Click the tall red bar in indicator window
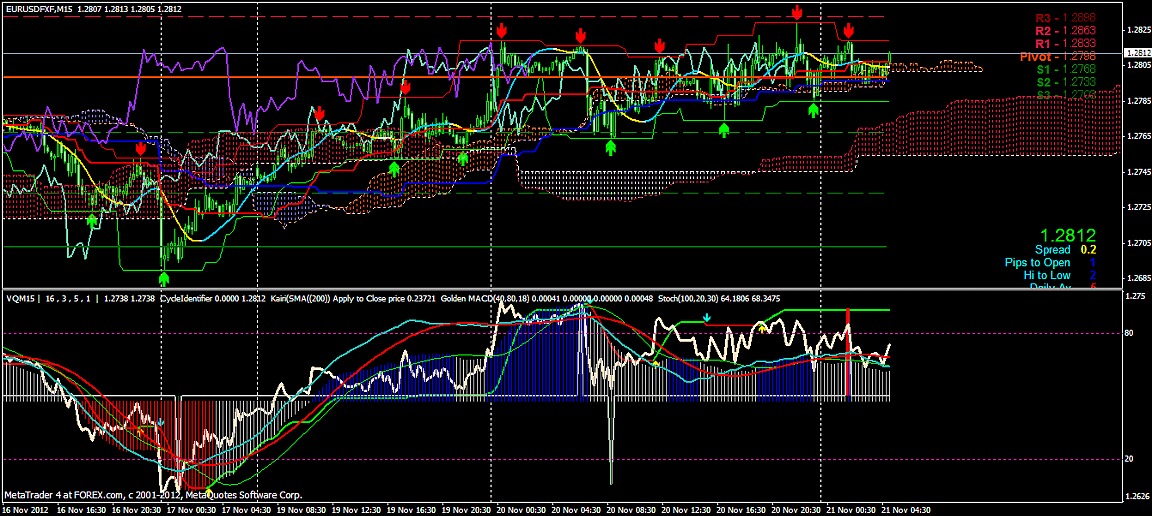The image size is (1152, 516). 848,355
